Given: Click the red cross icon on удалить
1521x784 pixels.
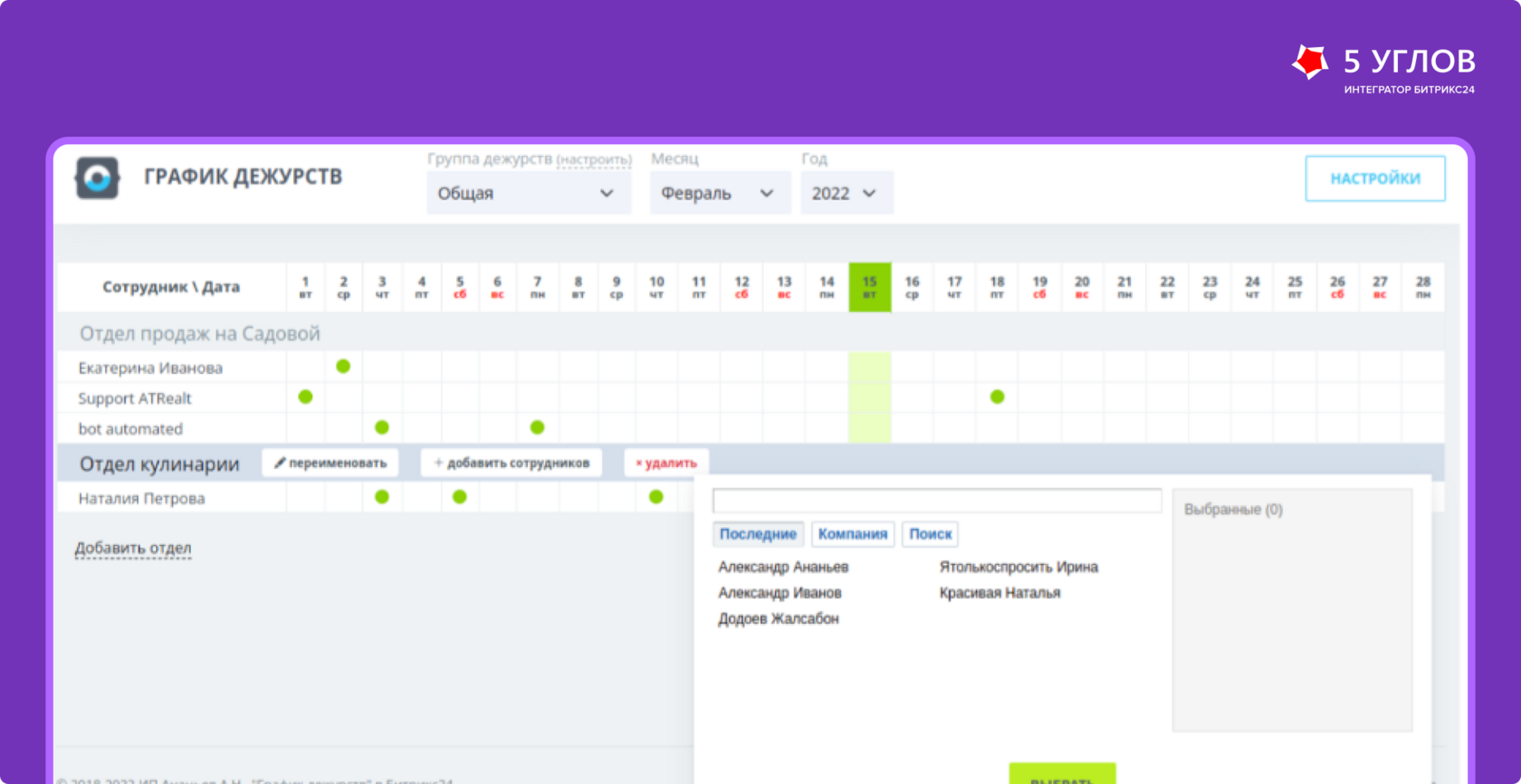Looking at the screenshot, I should [639, 464].
